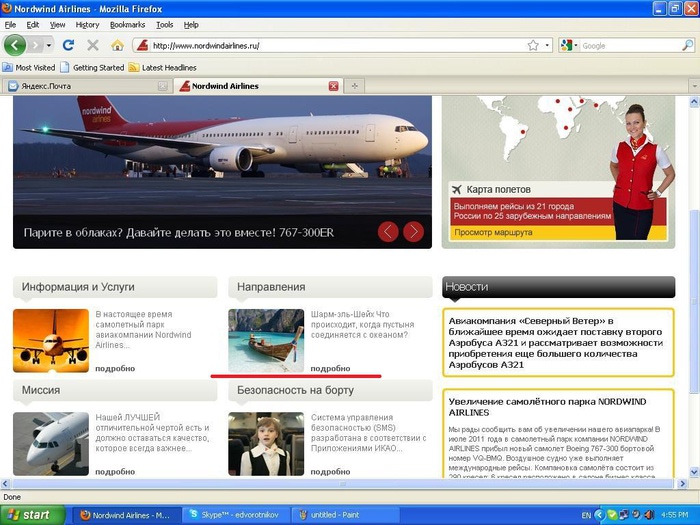Click подробно under Информация и Услуги
The width and height of the screenshot is (700, 525).
click(115, 368)
